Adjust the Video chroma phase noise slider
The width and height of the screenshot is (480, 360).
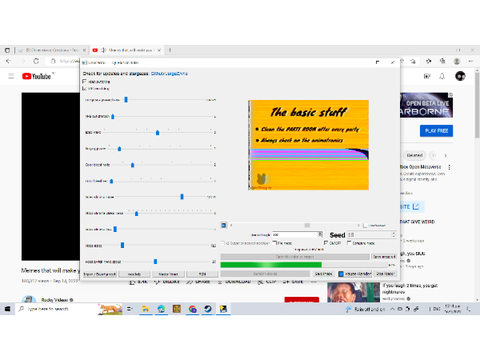click(136, 213)
